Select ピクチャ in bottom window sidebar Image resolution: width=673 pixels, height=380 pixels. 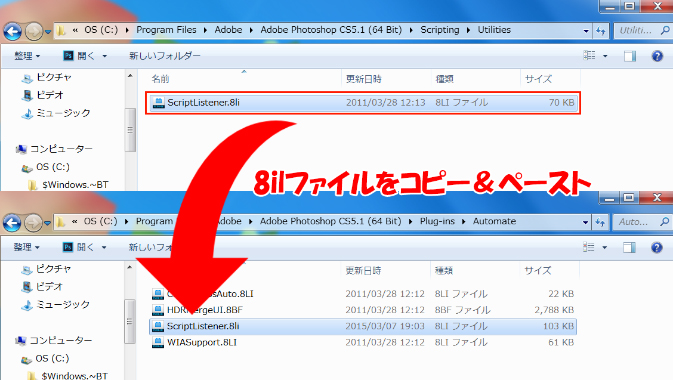(x=46, y=269)
